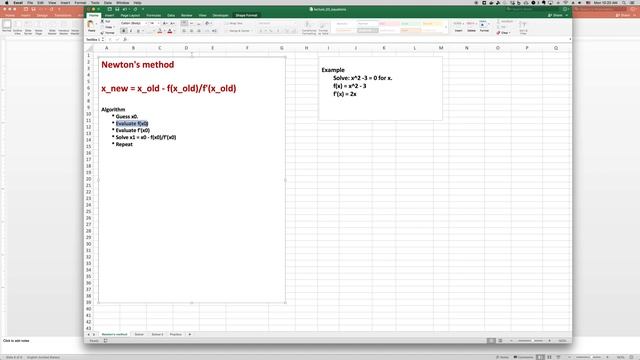Click the Search Sheet field in Excel
Image resolution: width=640 pixels, height=360 pixels.
coord(532,9)
